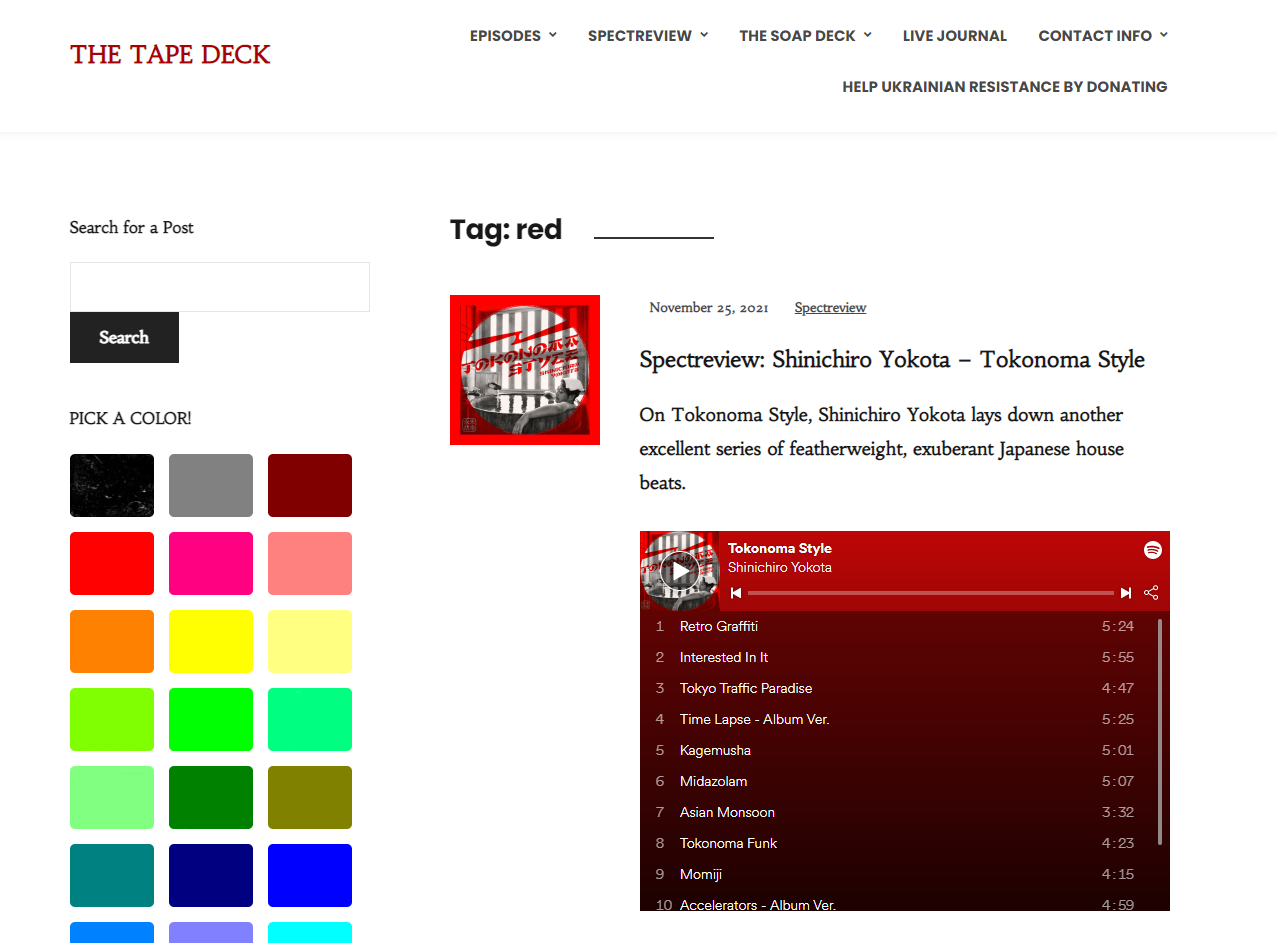Open the Spectreview nav menu item
1277x943 pixels.
[x=640, y=36]
